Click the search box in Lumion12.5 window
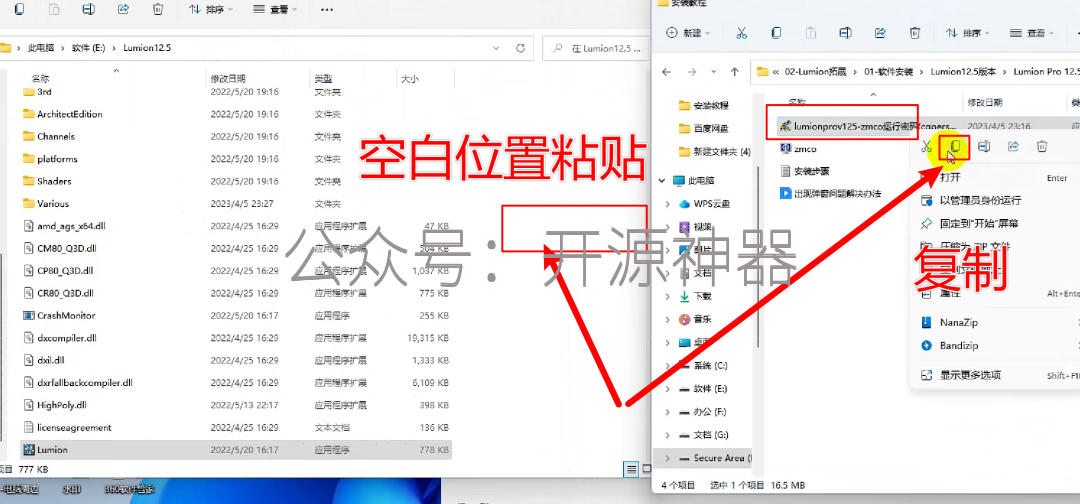This screenshot has width=1080, height=504. [x=597, y=48]
